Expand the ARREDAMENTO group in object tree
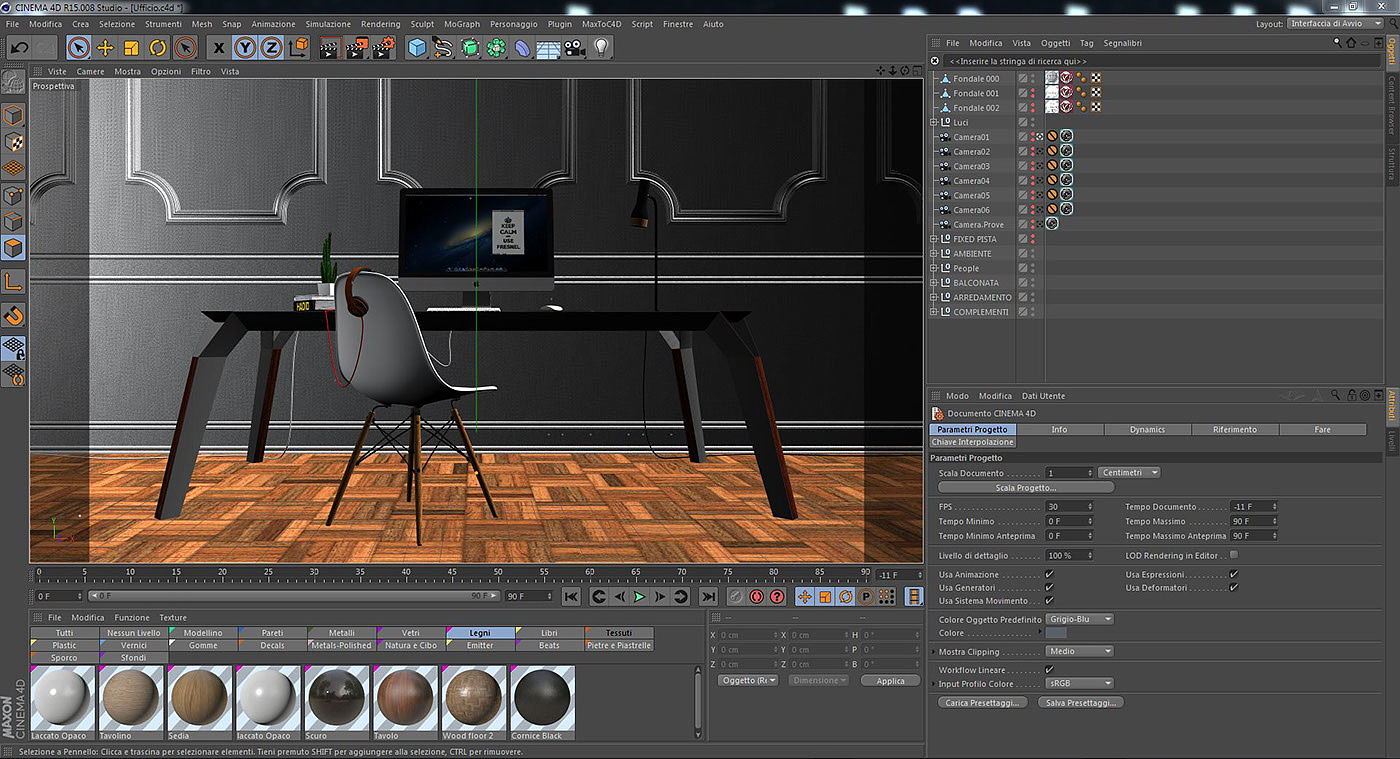Screen dimensions: 1400x759 934,297
